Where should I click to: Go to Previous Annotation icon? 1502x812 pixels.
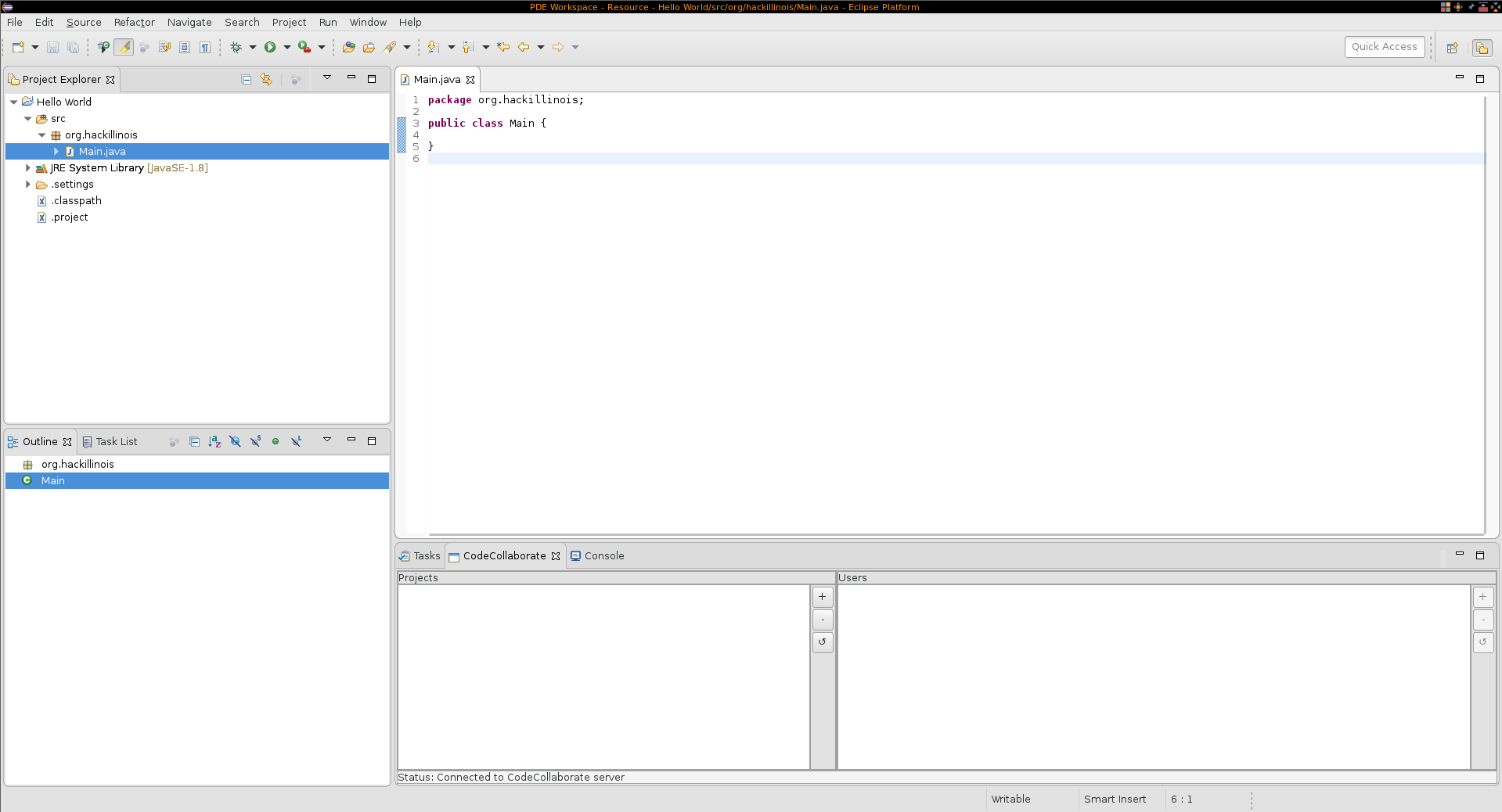click(x=467, y=47)
